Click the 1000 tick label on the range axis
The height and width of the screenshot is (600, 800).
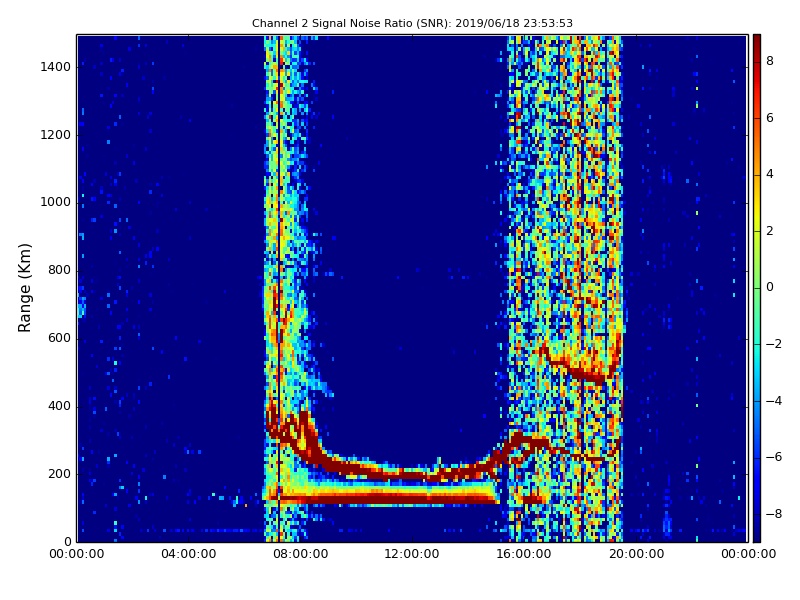(55, 203)
